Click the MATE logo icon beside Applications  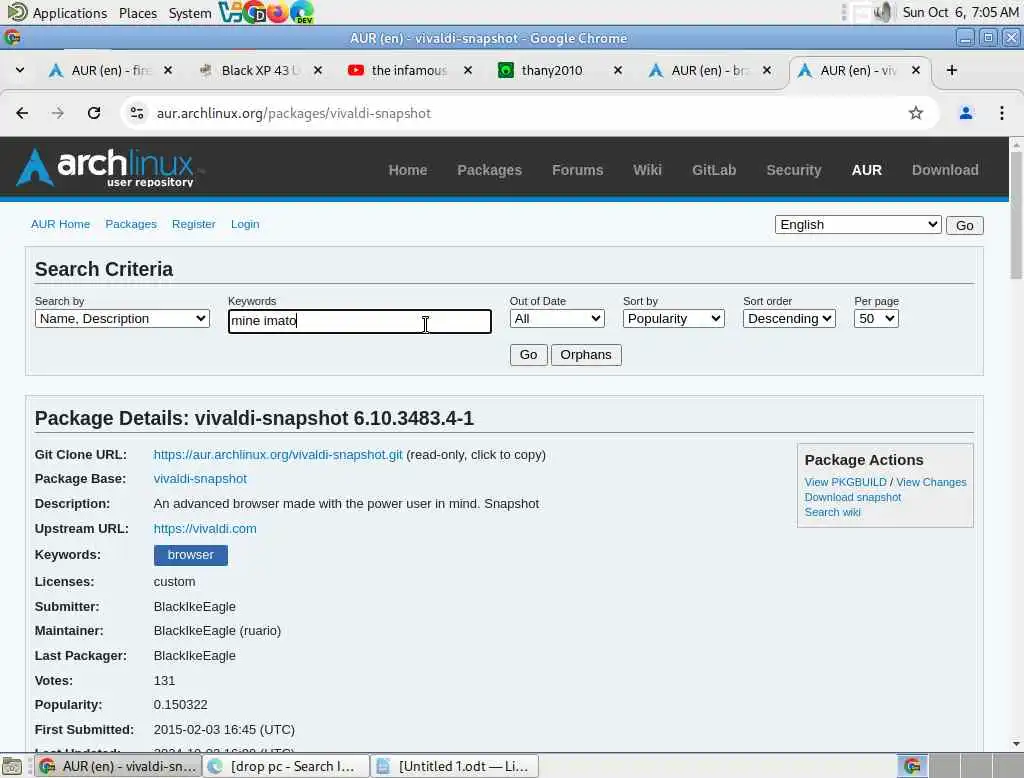click(17, 12)
